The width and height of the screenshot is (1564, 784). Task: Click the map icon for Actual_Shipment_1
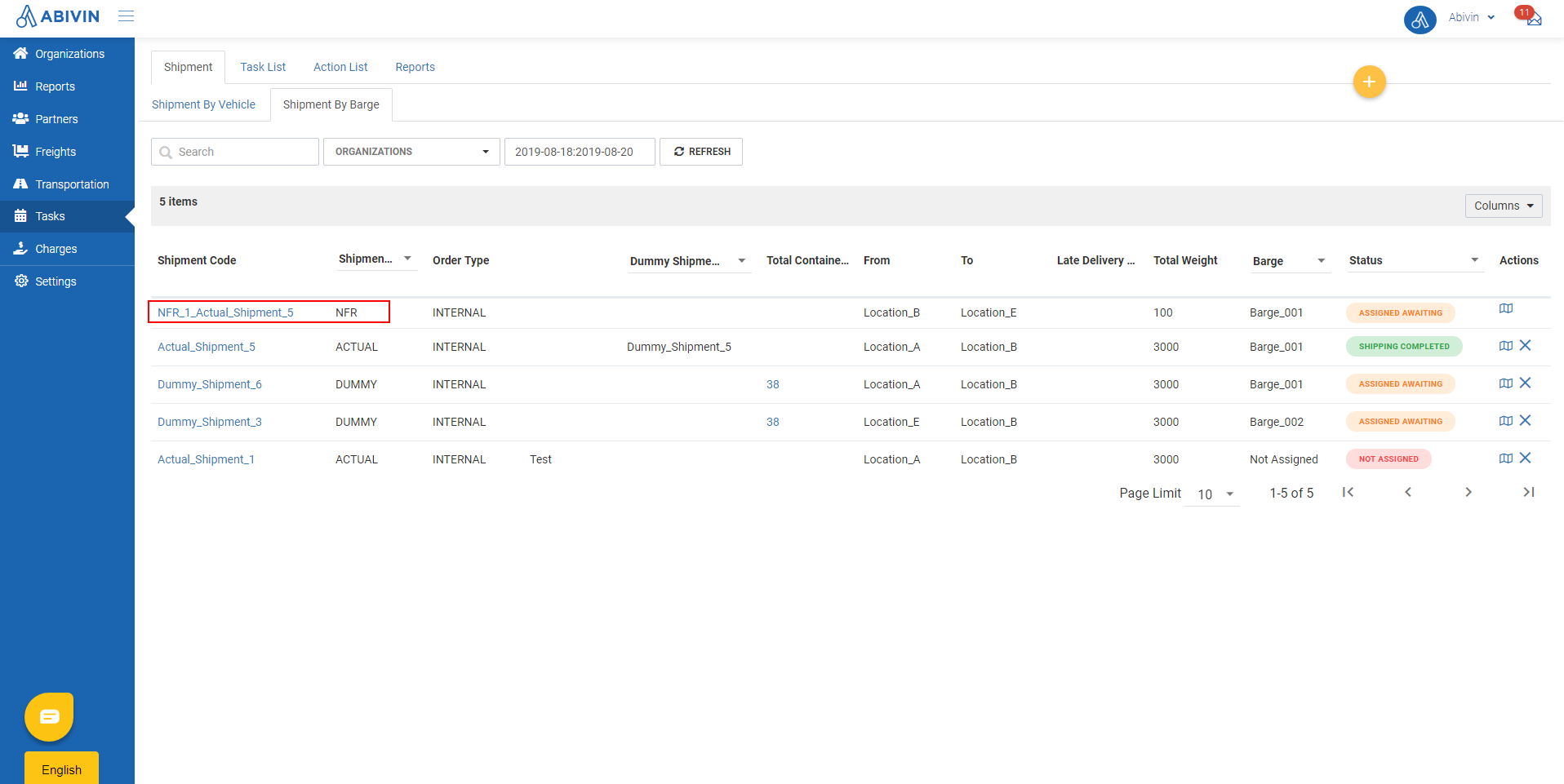click(1506, 458)
